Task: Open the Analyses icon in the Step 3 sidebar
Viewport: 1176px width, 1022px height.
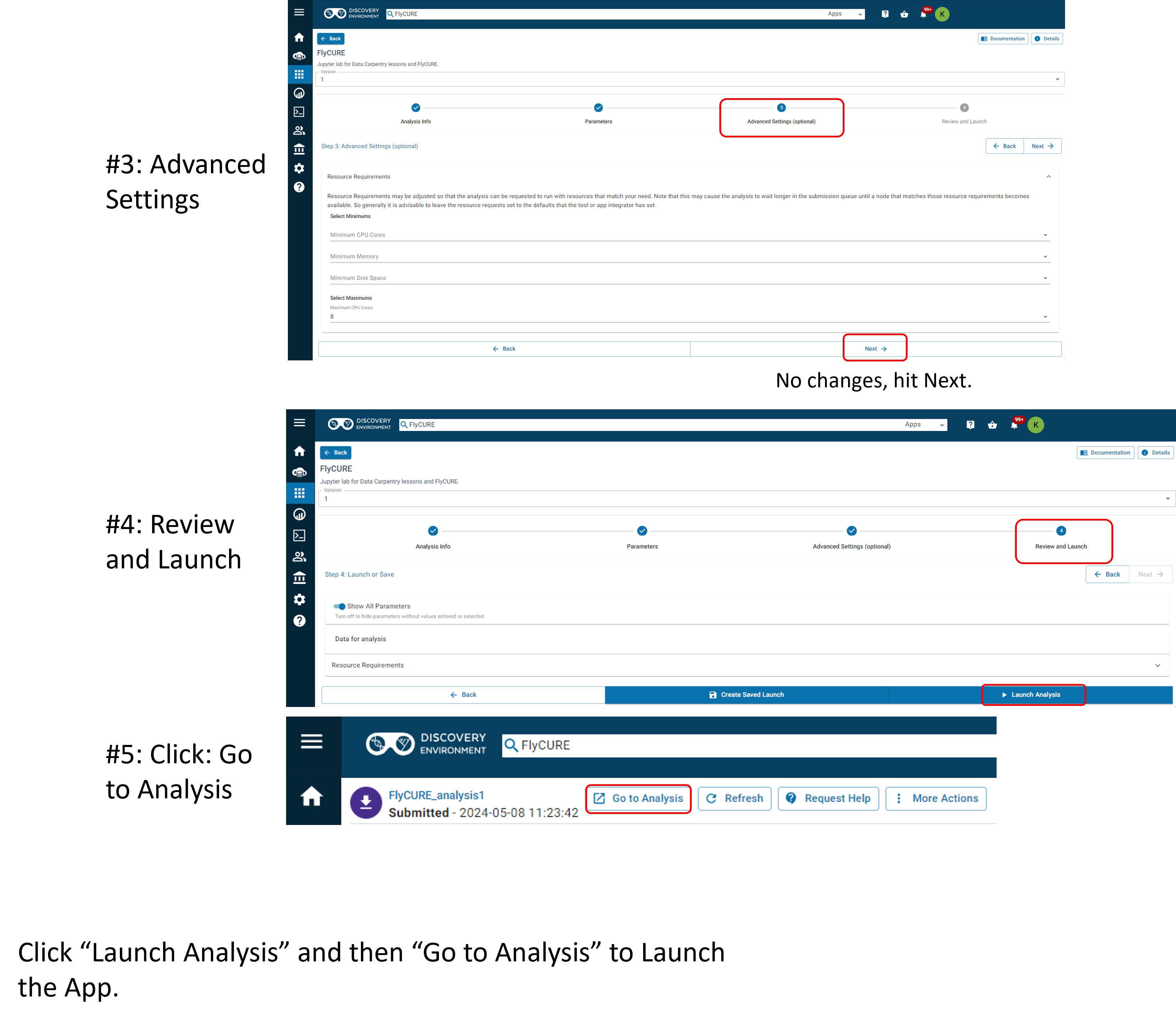Action: coord(299,93)
